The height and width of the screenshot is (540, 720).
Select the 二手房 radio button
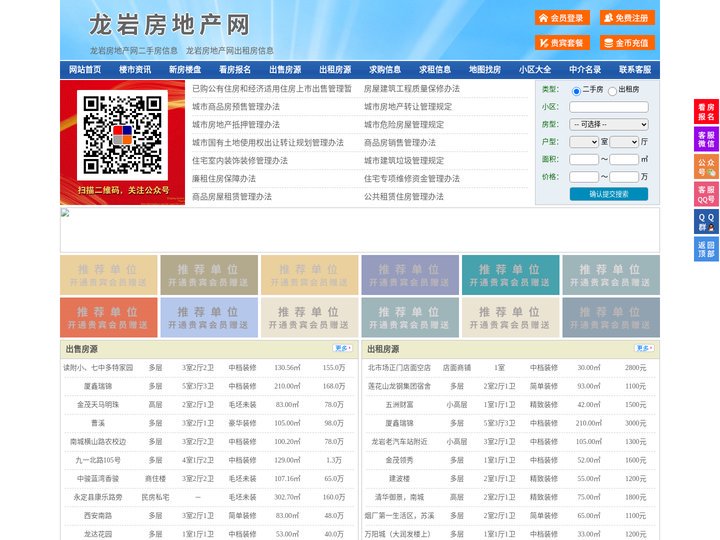click(576, 91)
